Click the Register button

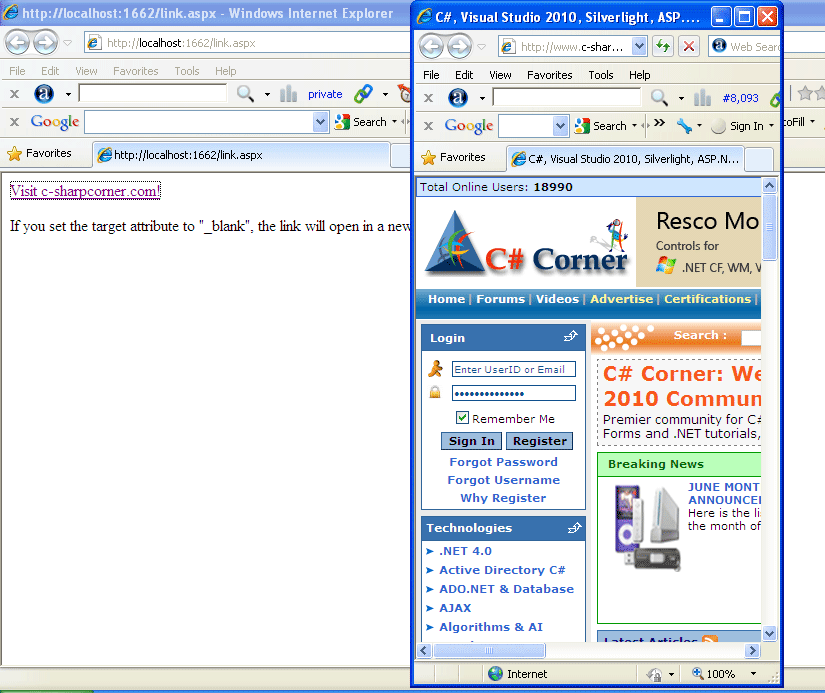(x=540, y=441)
